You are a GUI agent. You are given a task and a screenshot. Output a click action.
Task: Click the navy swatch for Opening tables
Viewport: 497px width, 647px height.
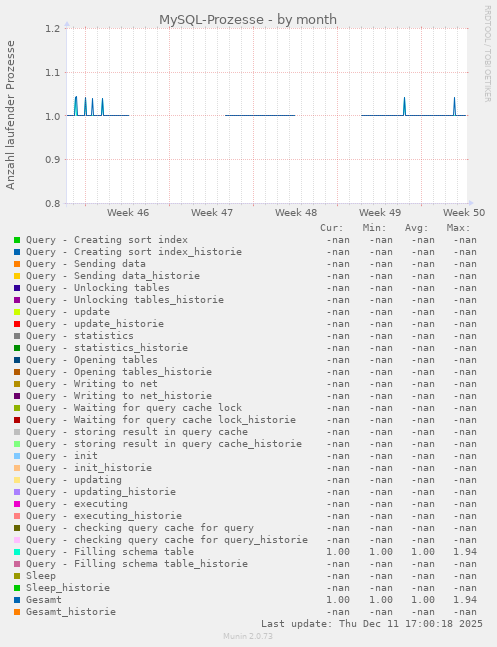(x=17, y=360)
